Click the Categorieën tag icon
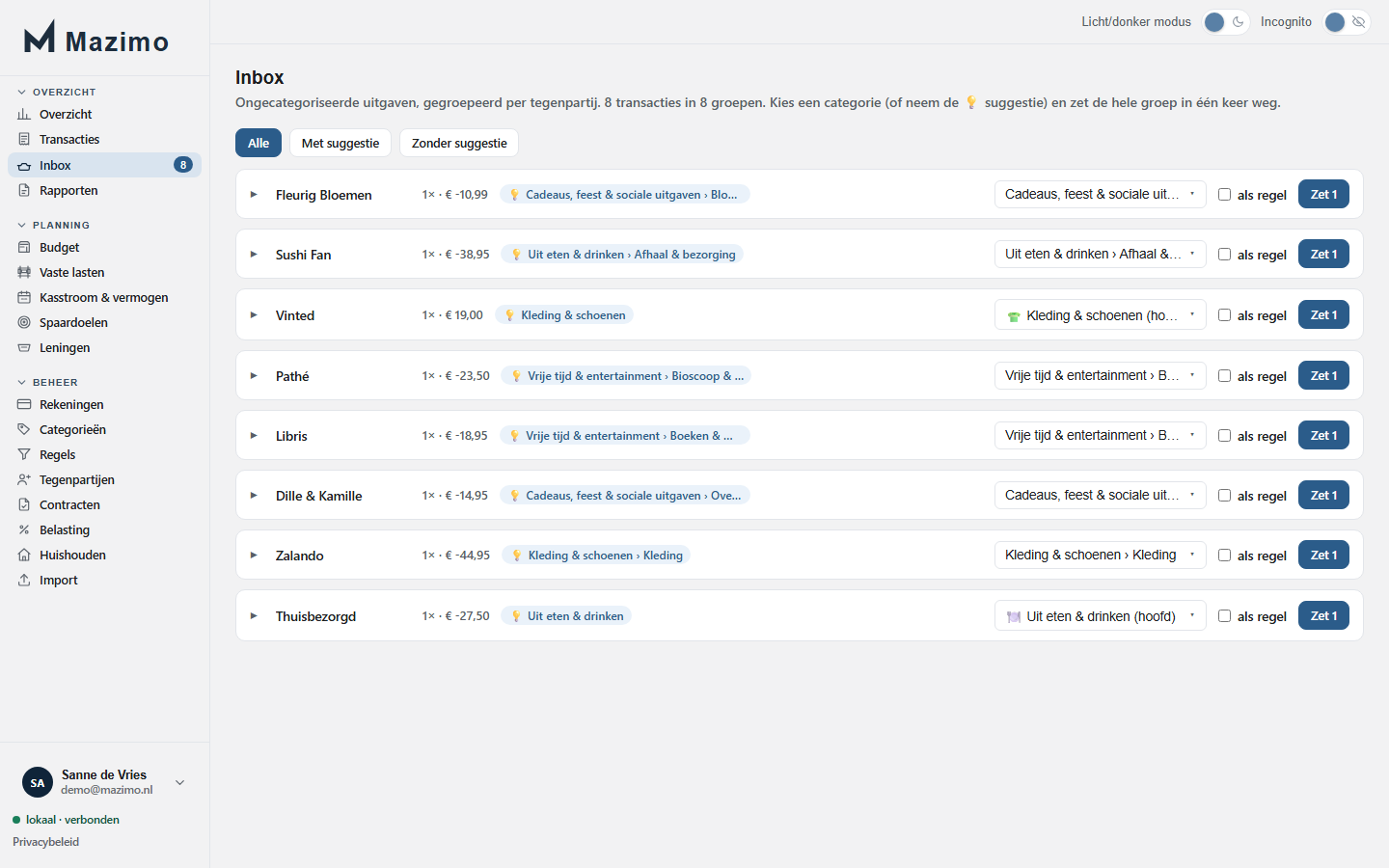The height and width of the screenshot is (868, 1389). point(24,429)
